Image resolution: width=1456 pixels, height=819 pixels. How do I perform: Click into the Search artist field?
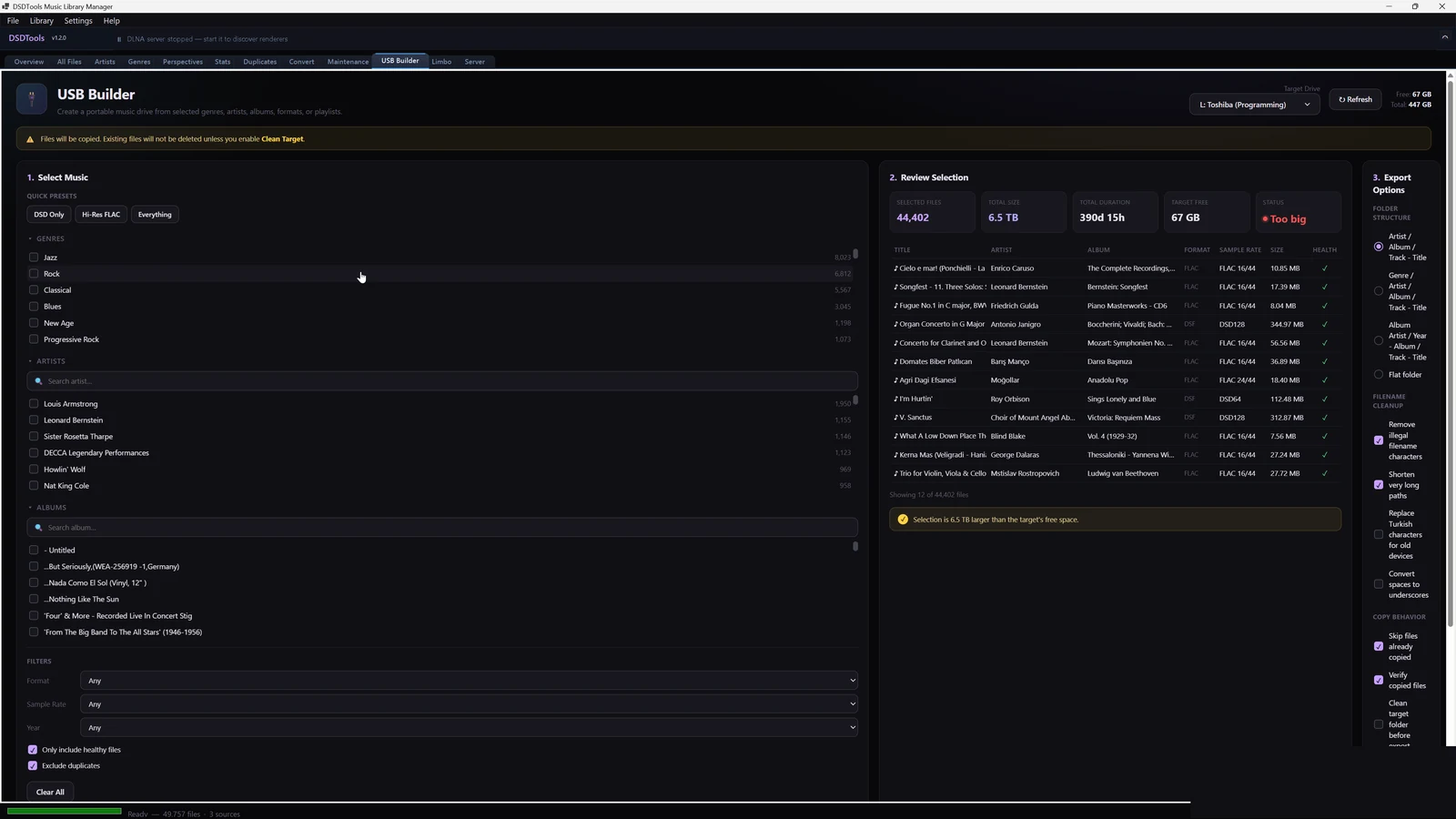pyautogui.click(x=442, y=381)
